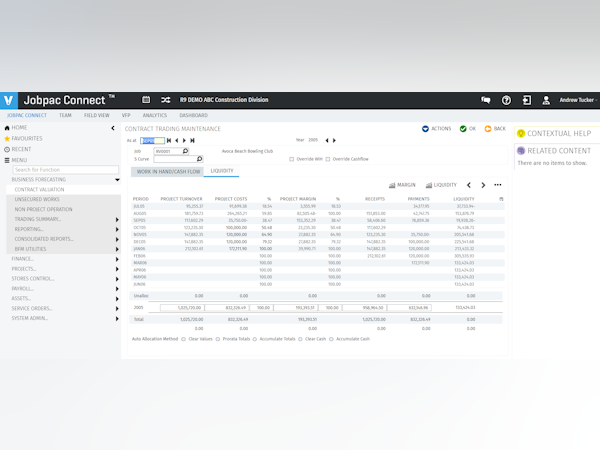Open the chat messages icon
Image resolution: width=600 pixels, height=450 pixels.
point(486,100)
